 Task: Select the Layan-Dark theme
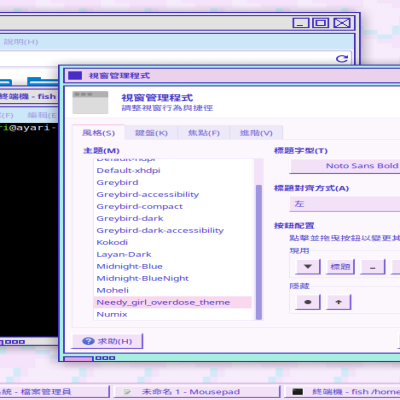tap(173, 254)
